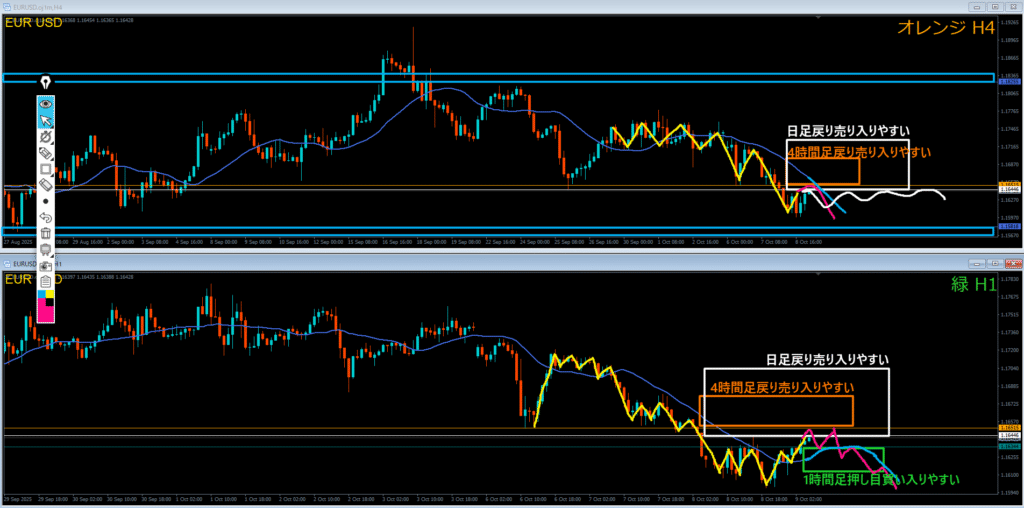The image size is (1024, 508).
Task: Select the rectangle shape tool
Action: (45, 169)
